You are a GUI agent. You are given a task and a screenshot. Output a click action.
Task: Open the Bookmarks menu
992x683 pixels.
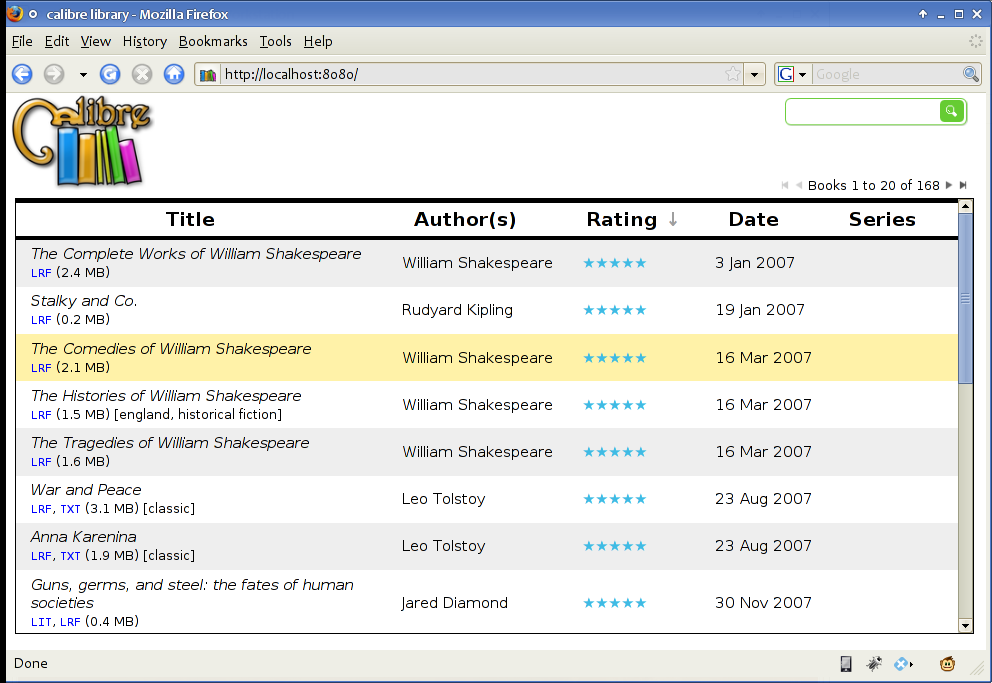click(x=213, y=41)
